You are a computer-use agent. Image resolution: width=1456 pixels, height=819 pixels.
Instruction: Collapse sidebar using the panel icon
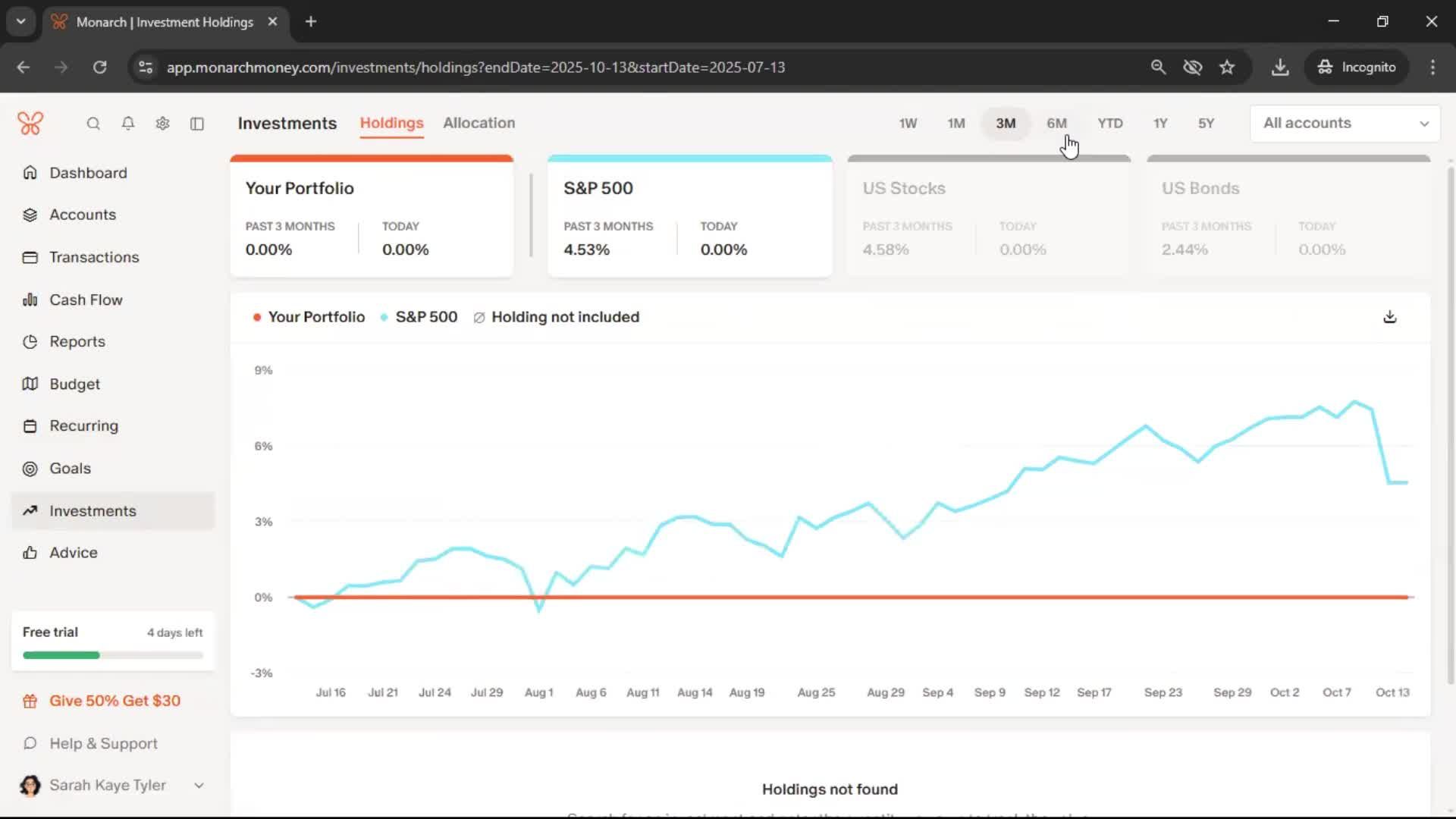[197, 124]
